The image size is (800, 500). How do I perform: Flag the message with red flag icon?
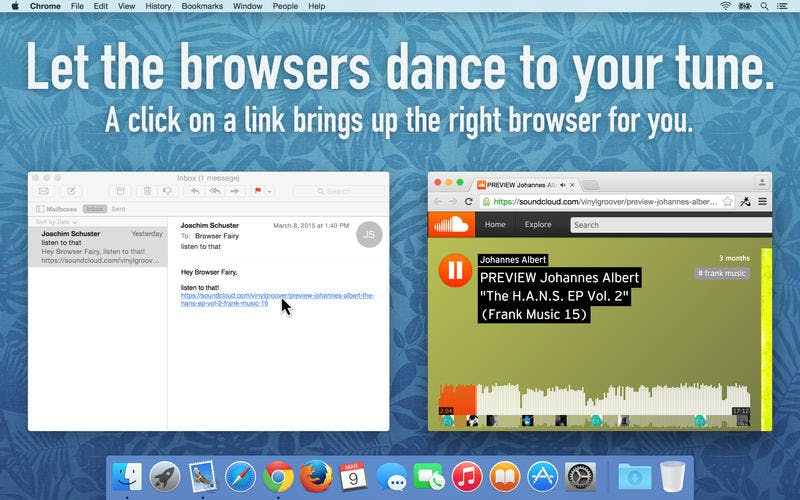click(x=258, y=191)
